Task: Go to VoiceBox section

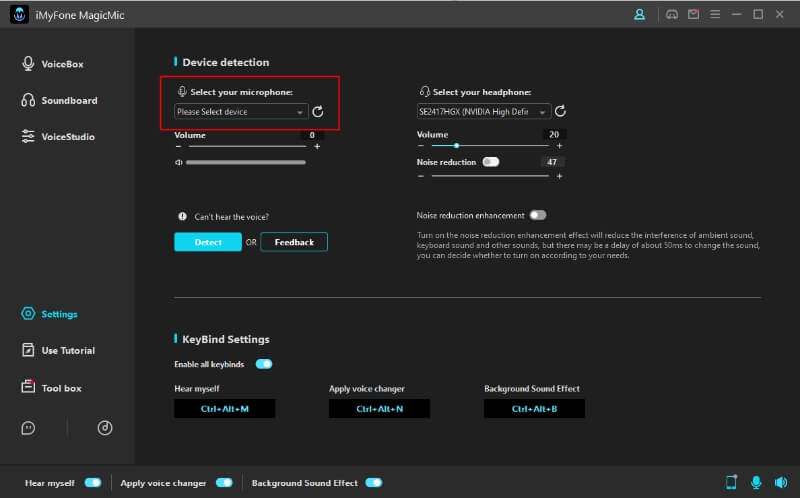Action: coord(53,64)
